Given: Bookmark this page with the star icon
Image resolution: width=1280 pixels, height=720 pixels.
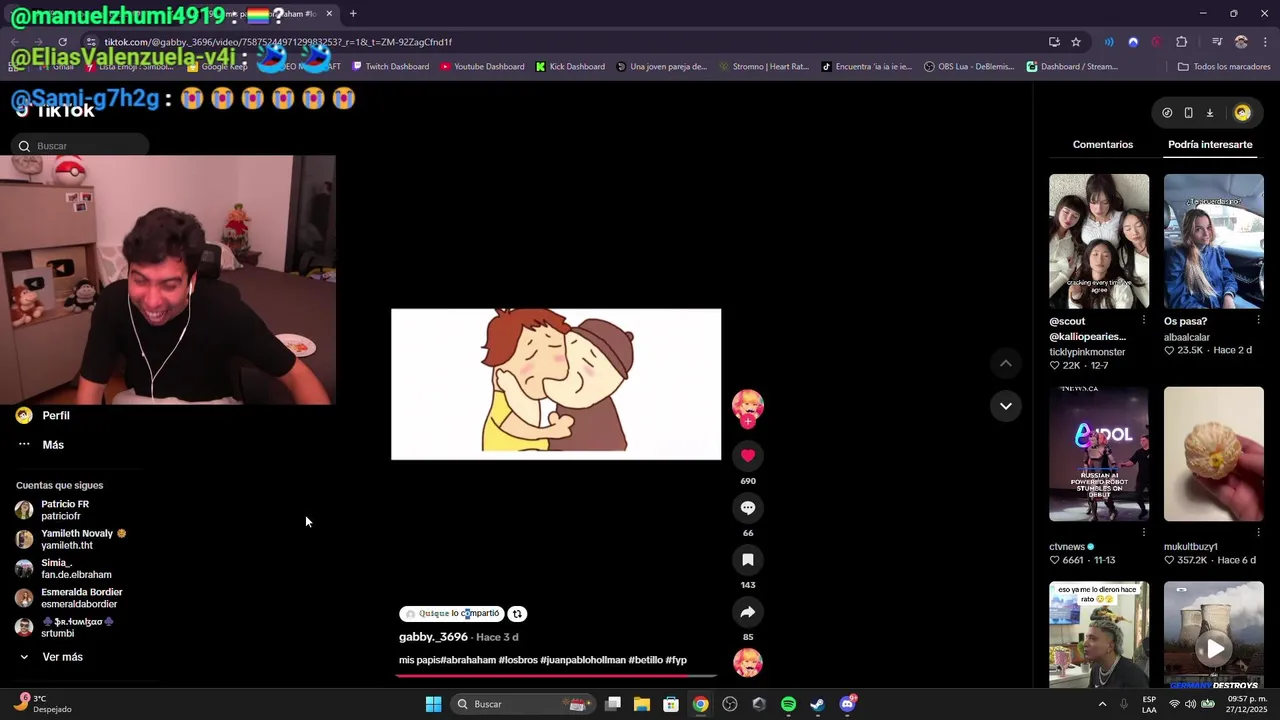Looking at the screenshot, I should pos(1076,42).
